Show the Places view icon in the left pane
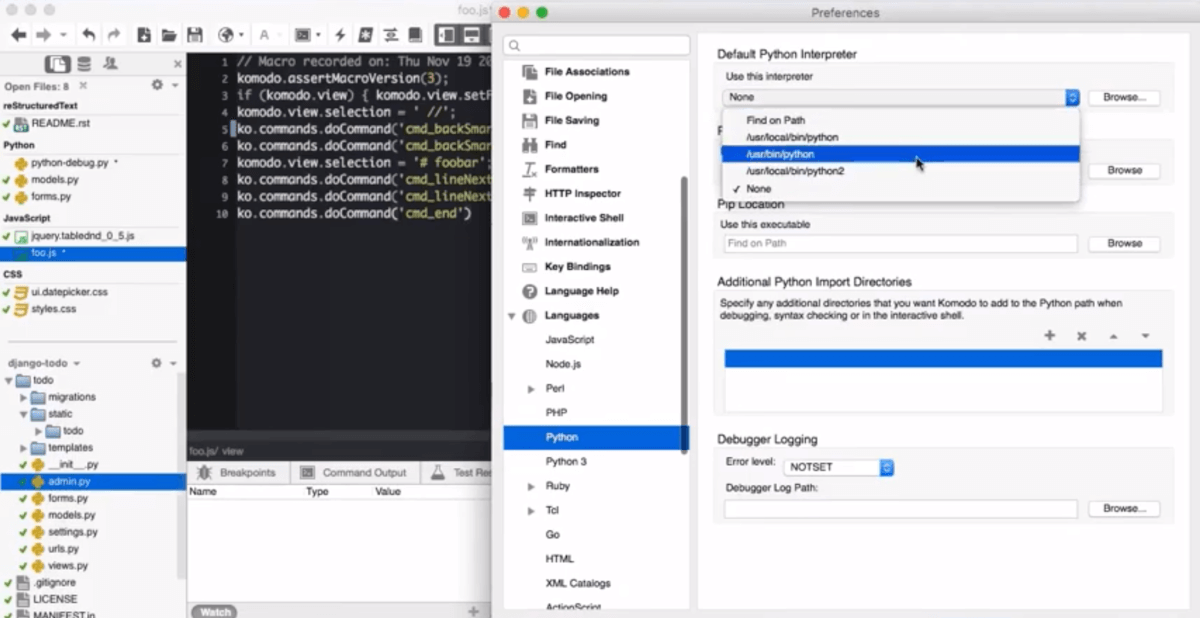The width and height of the screenshot is (1200, 618). coord(58,64)
